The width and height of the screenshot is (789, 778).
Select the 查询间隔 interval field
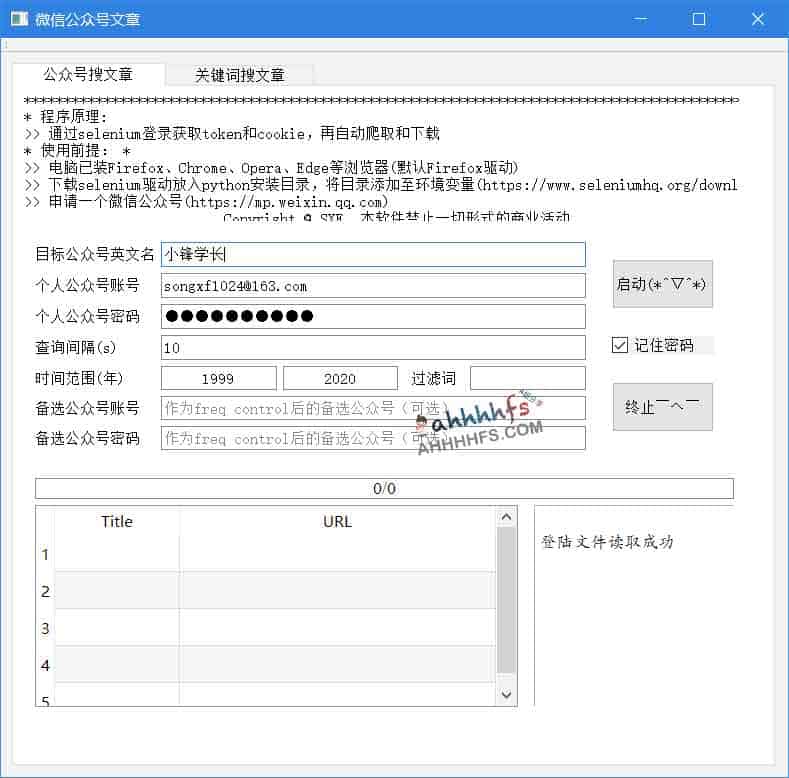pyautogui.click(x=373, y=348)
